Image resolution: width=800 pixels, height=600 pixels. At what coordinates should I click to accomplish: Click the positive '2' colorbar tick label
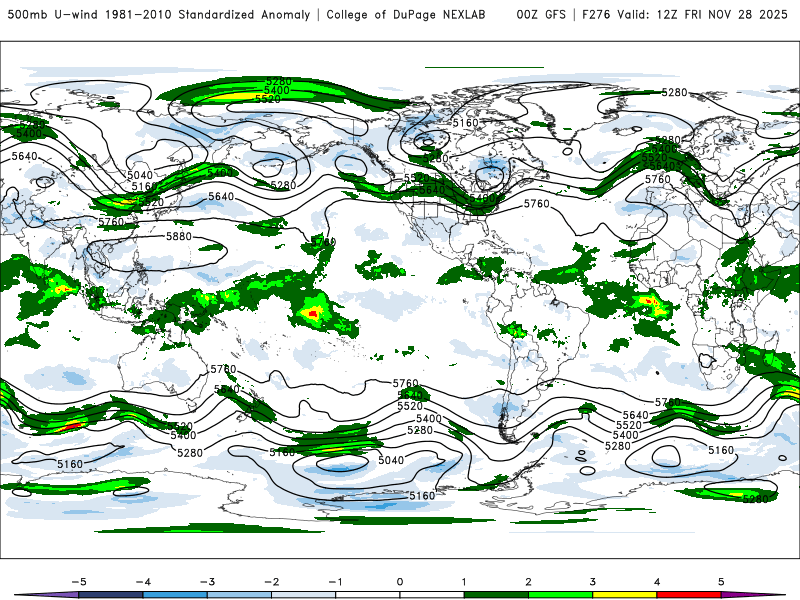pos(529,582)
